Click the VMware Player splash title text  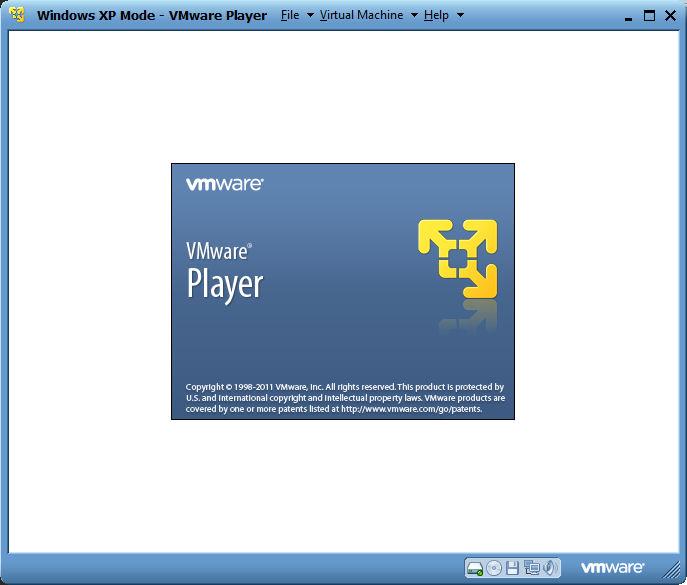click(224, 272)
